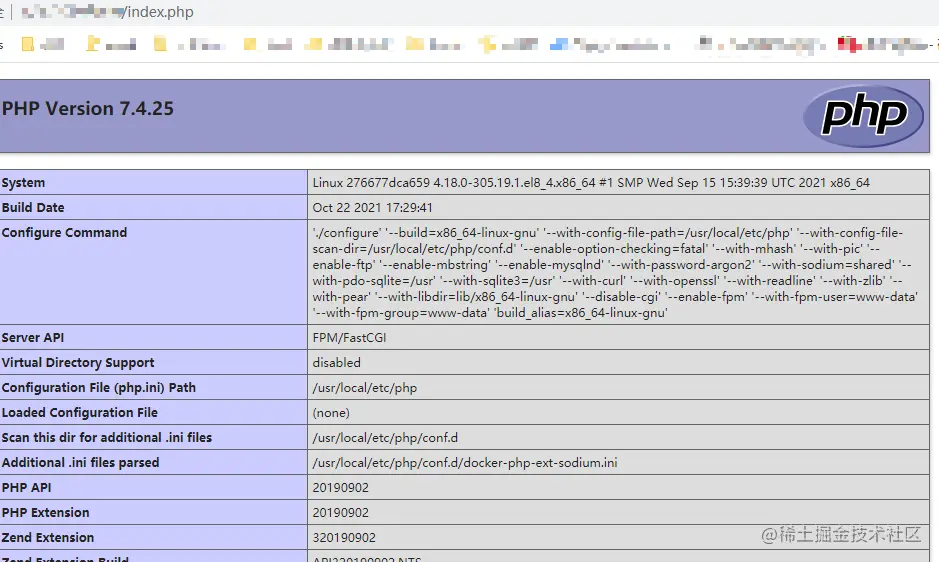Open the bookmark with the blue icon
Screen dimensions: 939x562
(610, 44)
